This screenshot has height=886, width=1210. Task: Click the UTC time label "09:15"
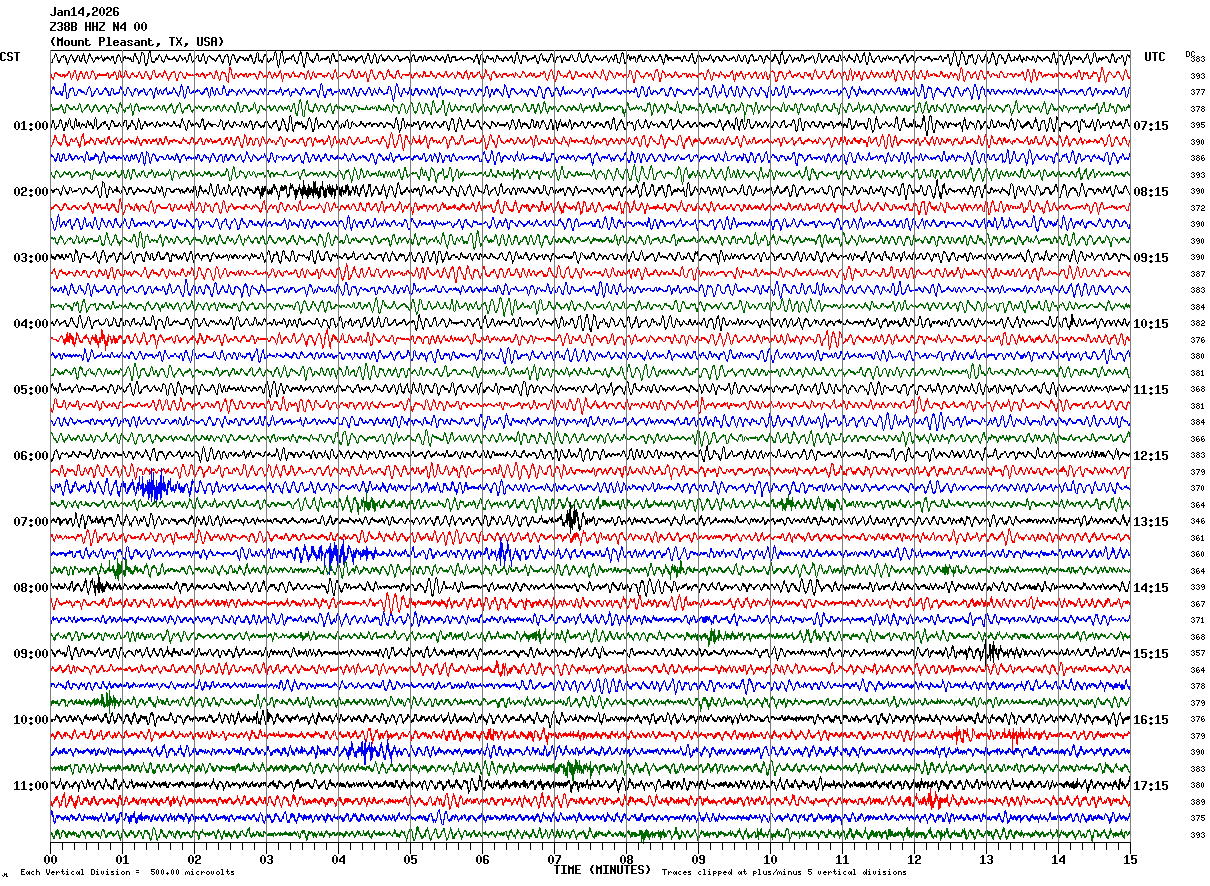click(x=1151, y=258)
